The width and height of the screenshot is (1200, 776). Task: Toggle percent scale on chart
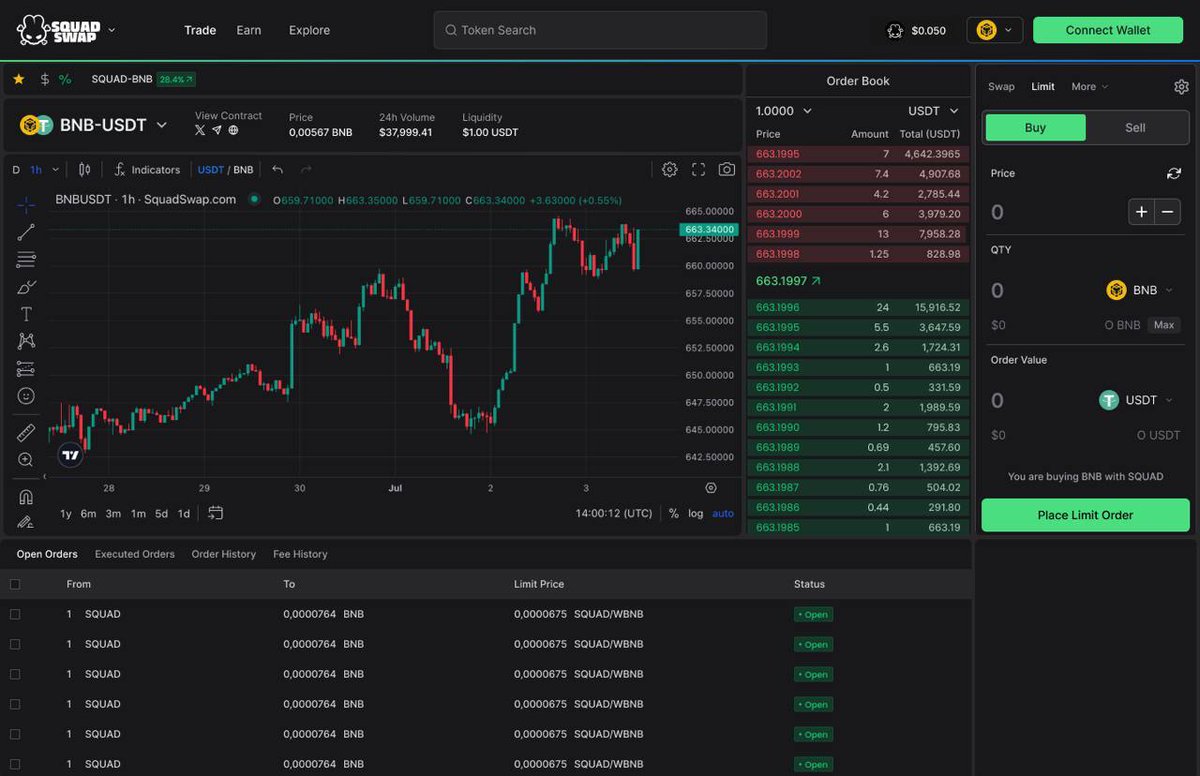(x=674, y=513)
